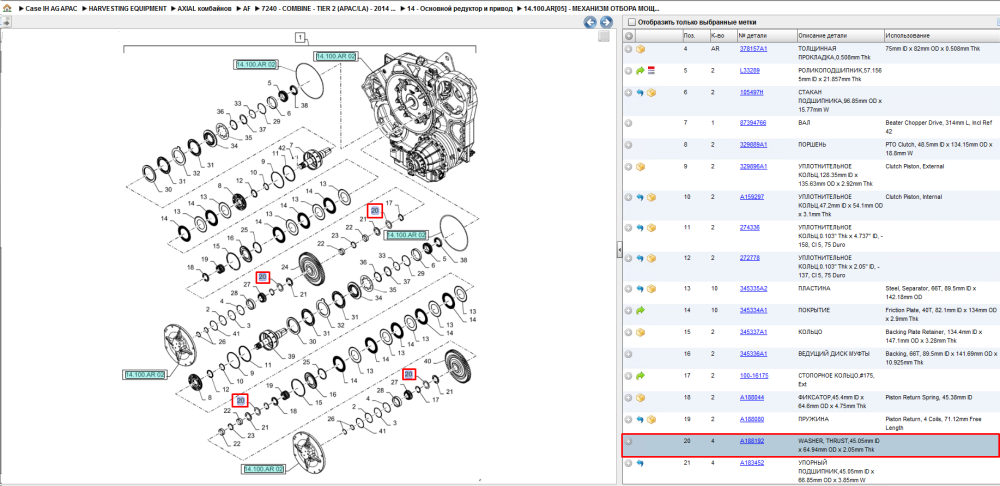Go to the catalog home icon
The height and width of the screenshot is (486, 1000).
(7, 9)
